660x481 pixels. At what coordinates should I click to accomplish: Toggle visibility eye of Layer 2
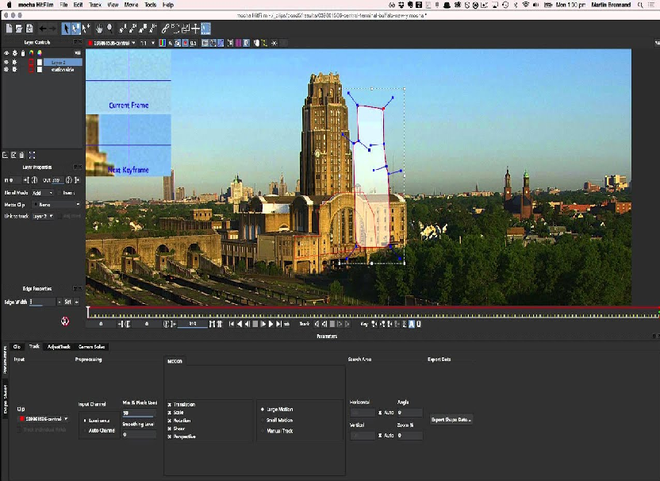6,62
